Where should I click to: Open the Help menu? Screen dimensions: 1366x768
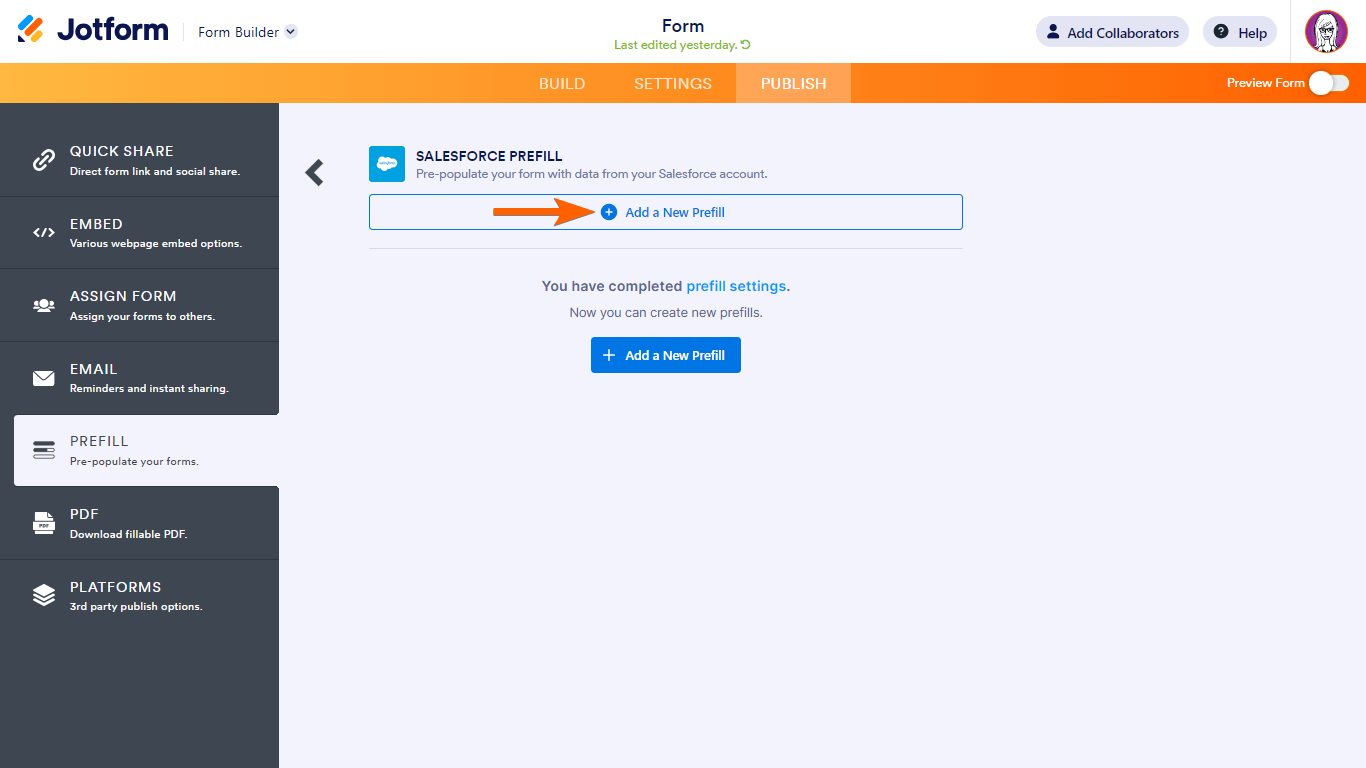click(1240, 32)
